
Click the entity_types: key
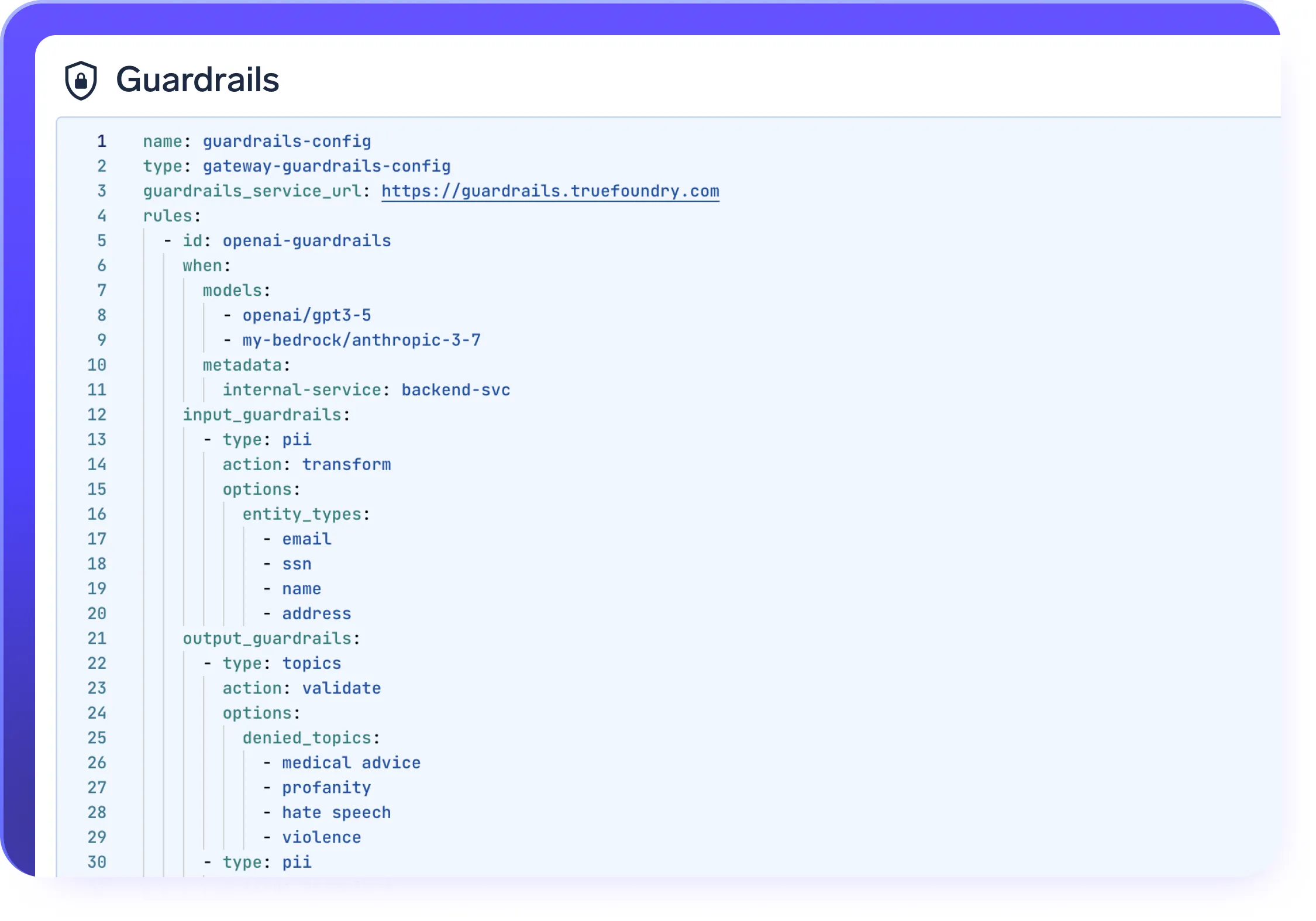(306, 514)
